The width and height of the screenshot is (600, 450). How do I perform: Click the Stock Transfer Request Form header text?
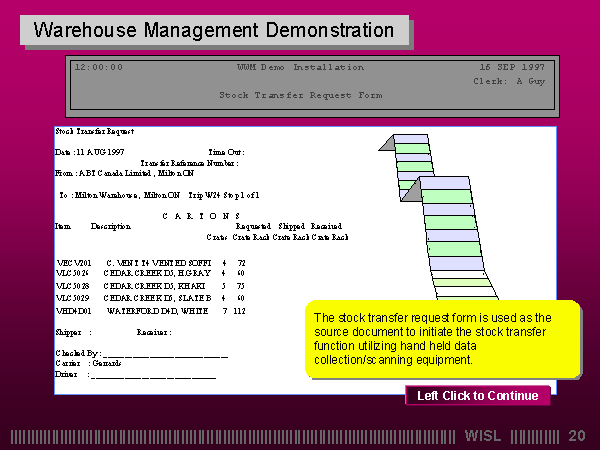tap(300, 95)
